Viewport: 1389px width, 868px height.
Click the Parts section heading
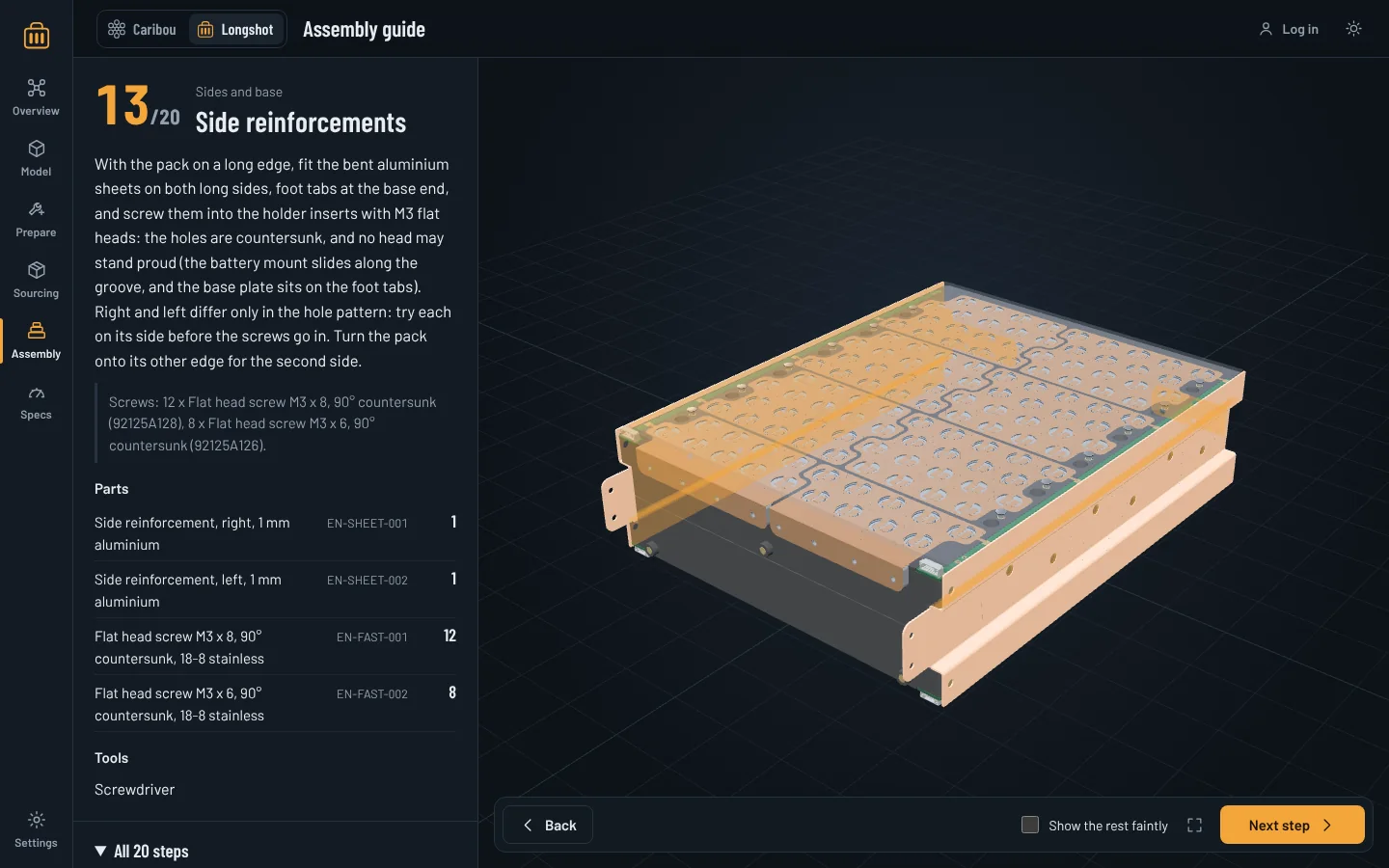(x=112, y=489)
